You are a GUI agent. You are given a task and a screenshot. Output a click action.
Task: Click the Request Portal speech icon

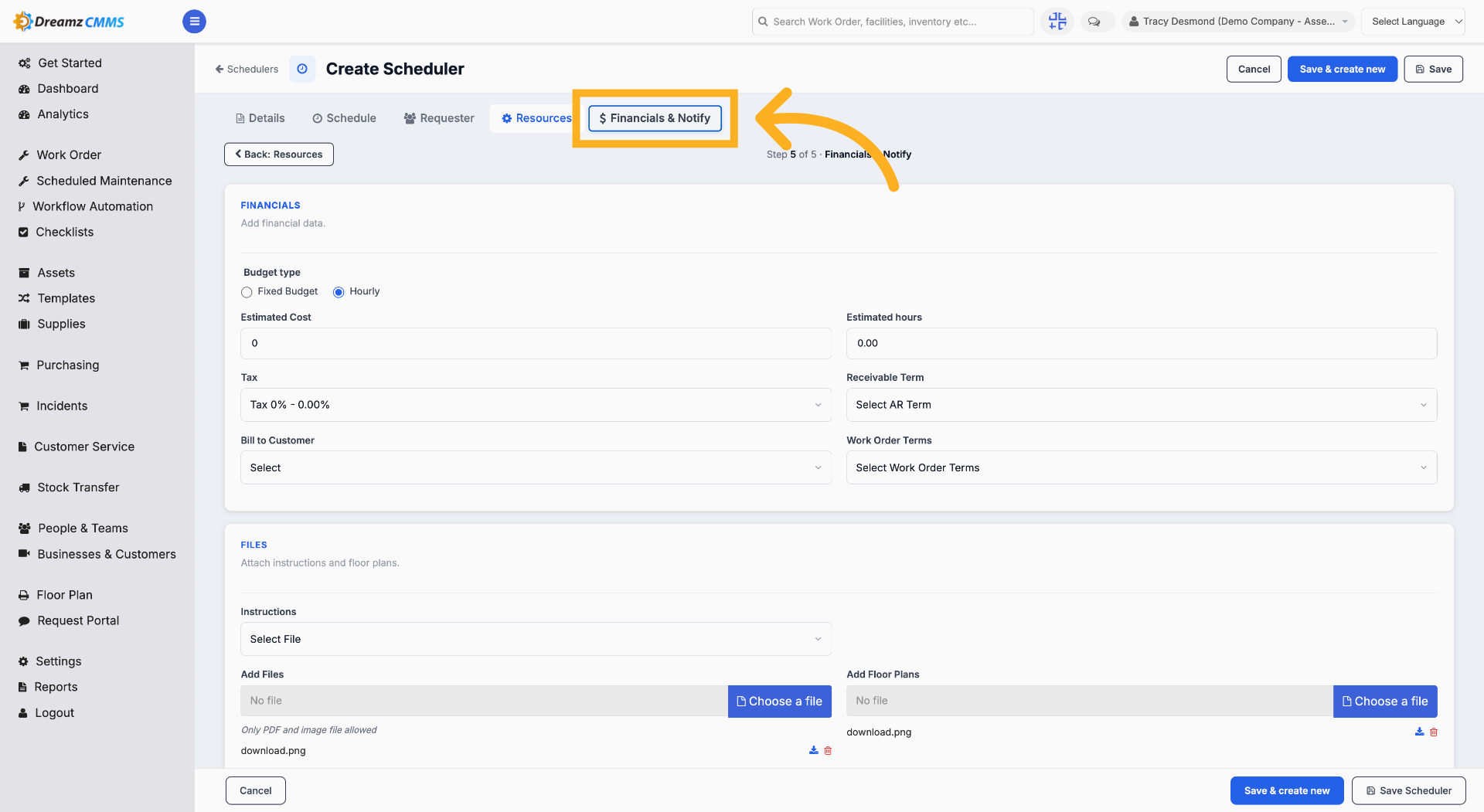pos(24,620)
